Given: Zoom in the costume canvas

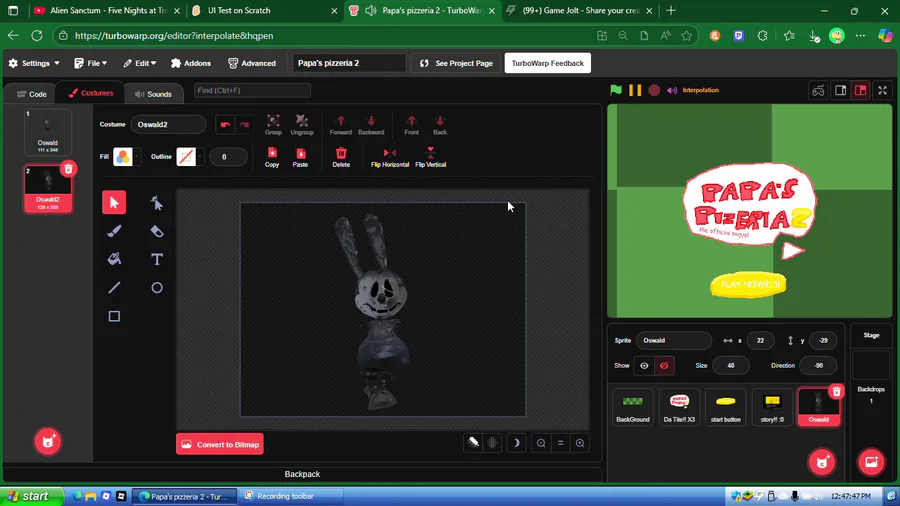Looking at the screenshot, I should pos(580,443).
